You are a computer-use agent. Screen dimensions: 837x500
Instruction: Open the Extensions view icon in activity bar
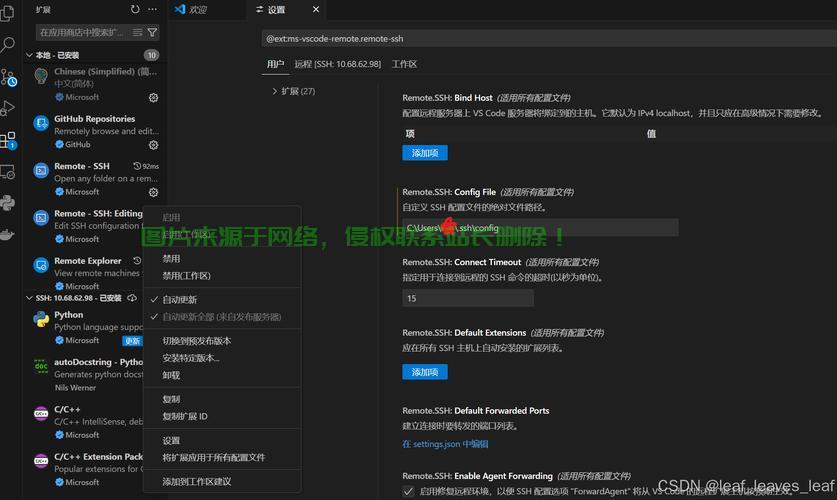[8, 140]
